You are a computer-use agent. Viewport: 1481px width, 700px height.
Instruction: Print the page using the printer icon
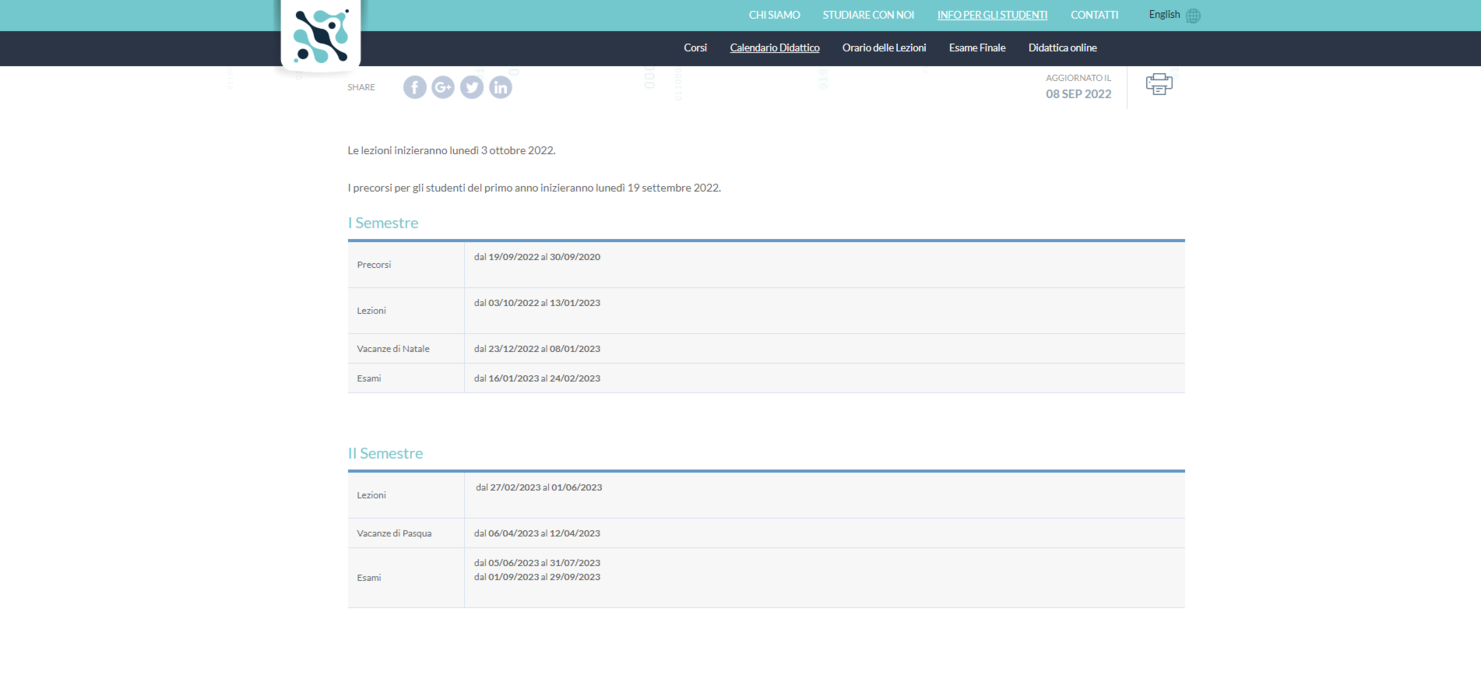pyautogui.click(x=1159, y=85)
